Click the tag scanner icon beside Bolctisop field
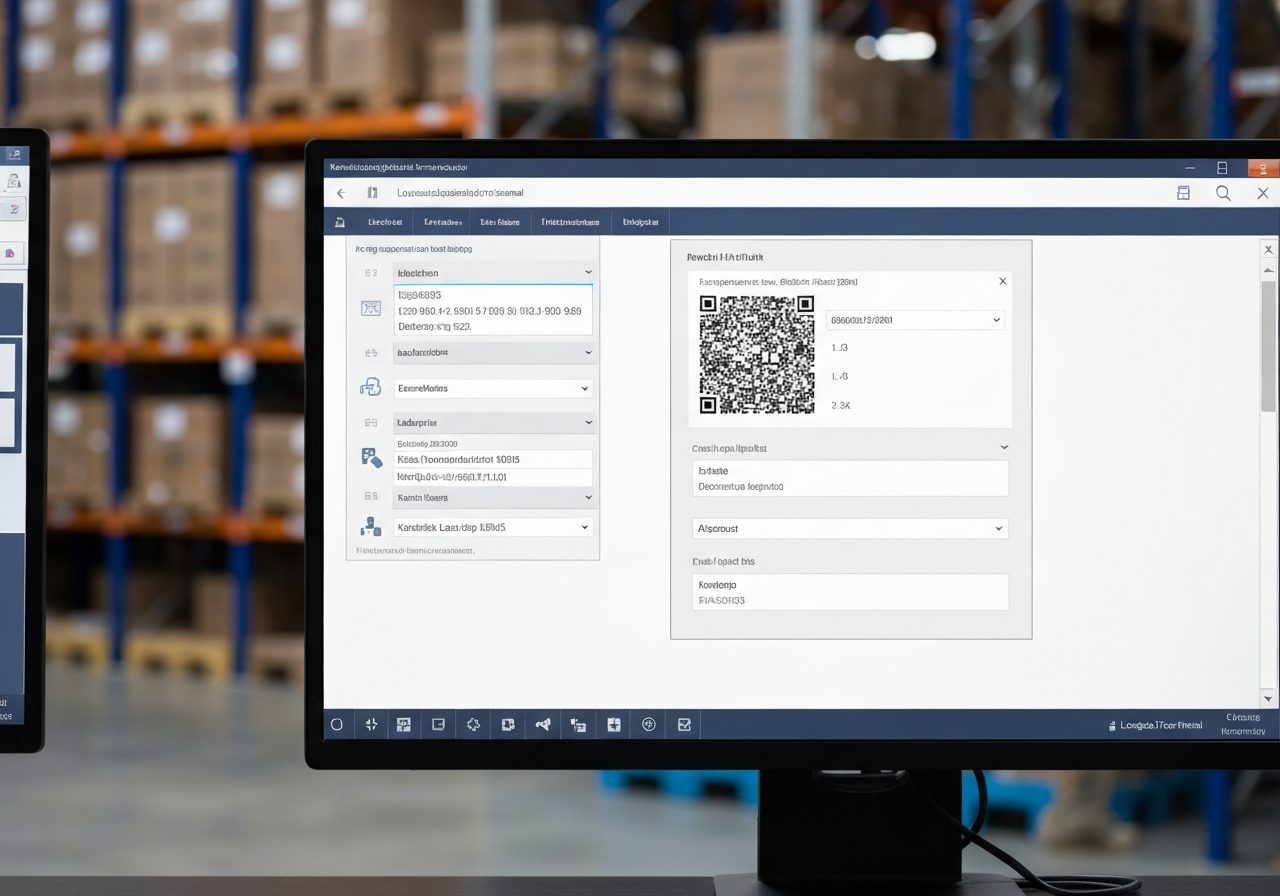Image resolution: width=1280 pixels, height=896 pixels. (371, 458)
